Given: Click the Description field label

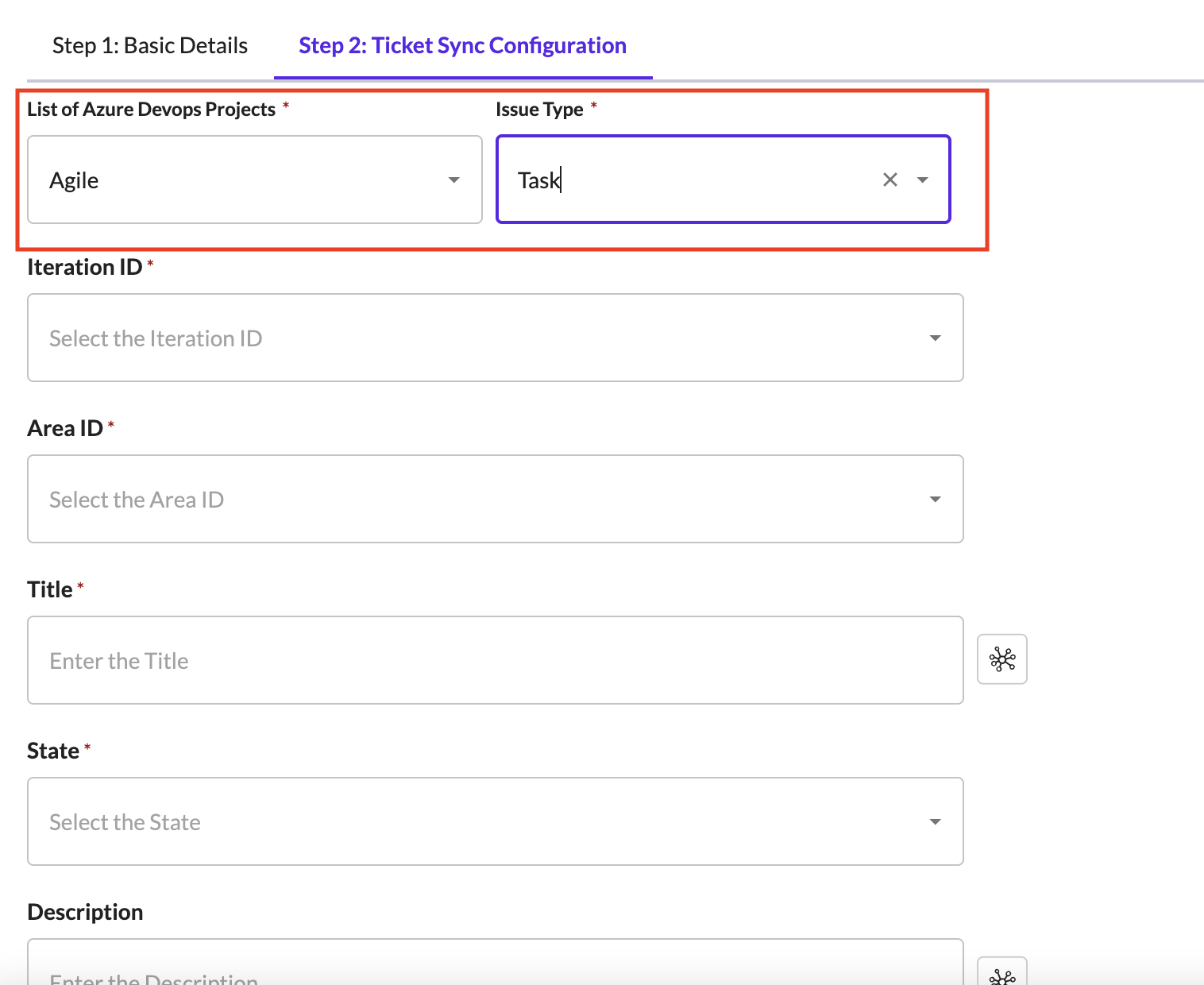Looking at the screenshot, I should [x=85, y=912].
